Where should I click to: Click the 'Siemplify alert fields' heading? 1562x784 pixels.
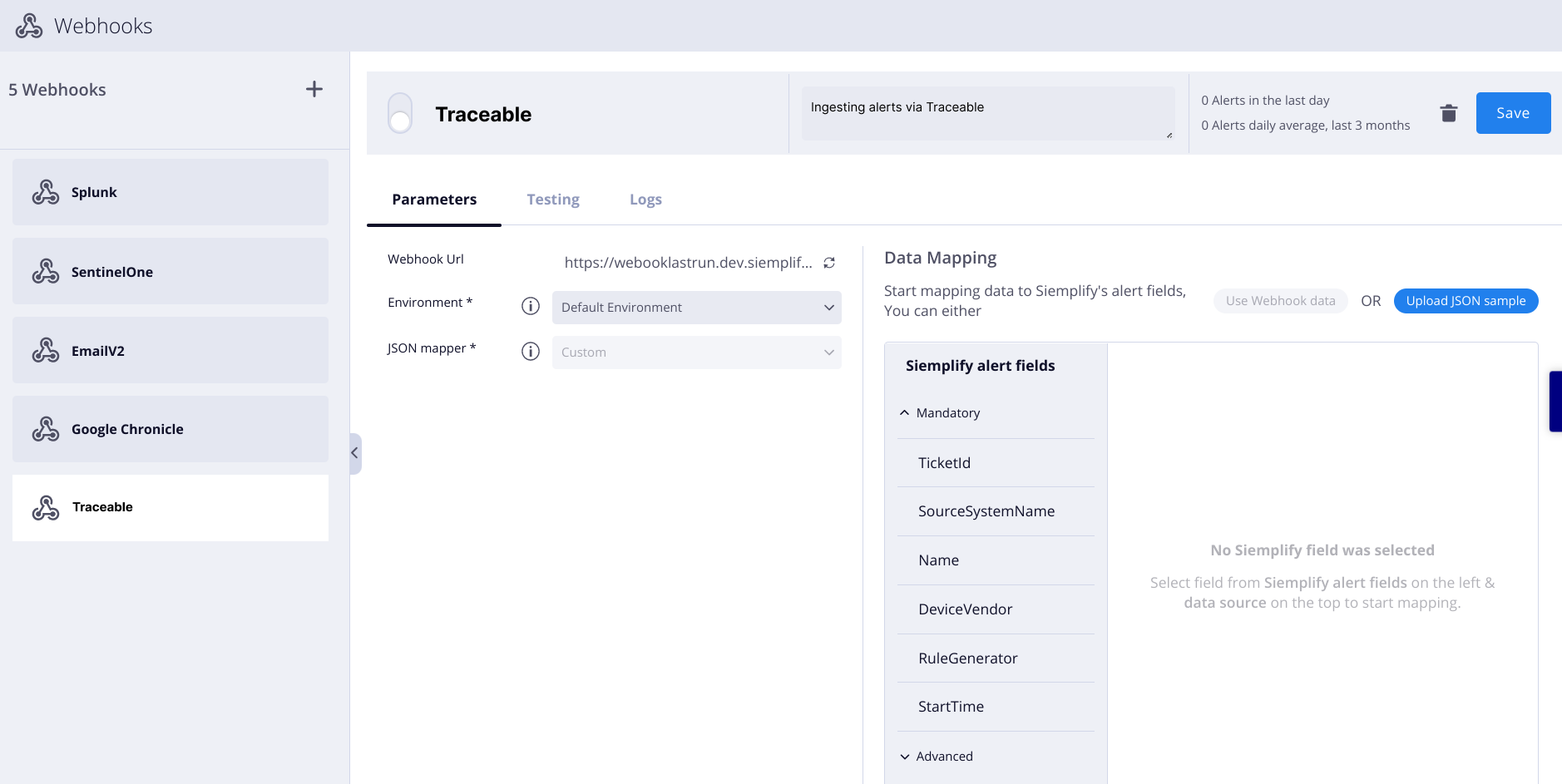click(x=980, y=366)
